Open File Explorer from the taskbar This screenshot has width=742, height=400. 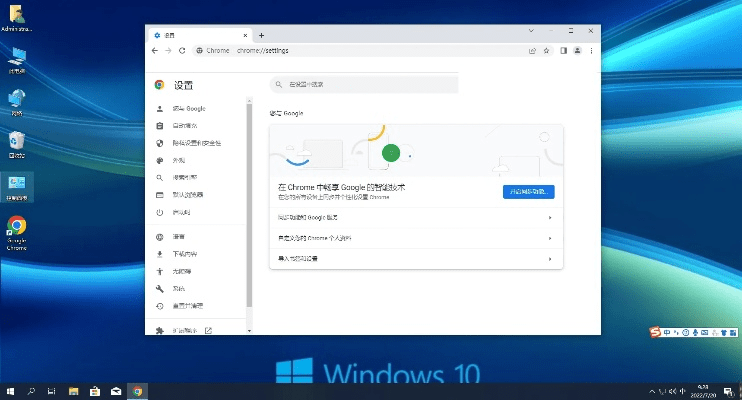(73, 391)
